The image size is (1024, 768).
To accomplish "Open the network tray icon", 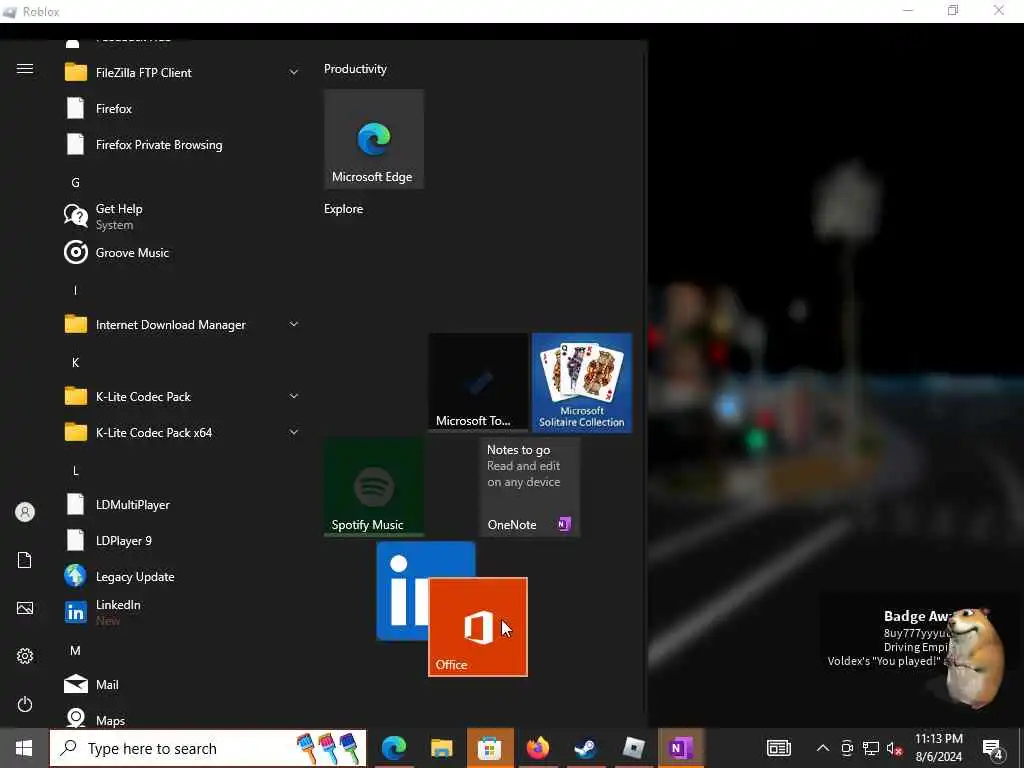I will [x=871, y=748].
